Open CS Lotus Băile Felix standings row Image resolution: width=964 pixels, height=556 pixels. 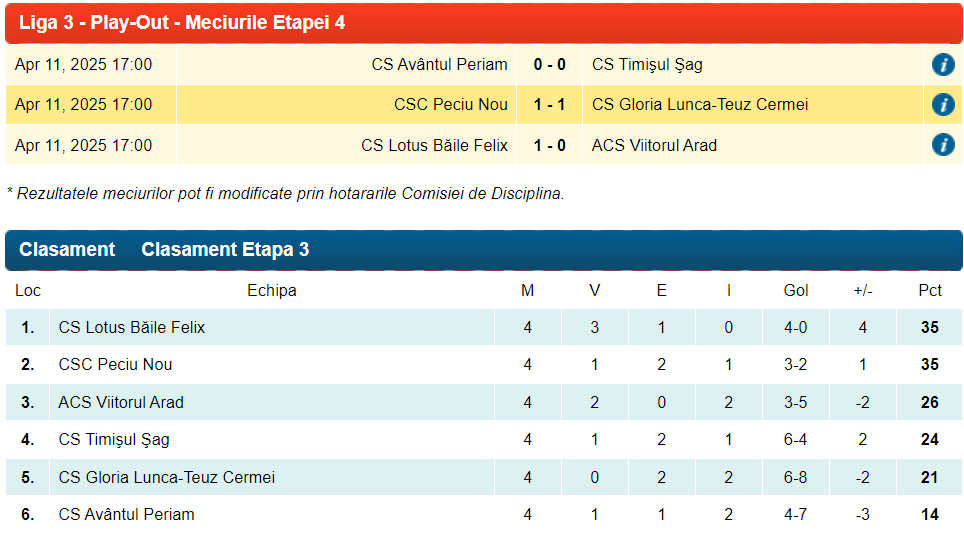click(132, 328)
